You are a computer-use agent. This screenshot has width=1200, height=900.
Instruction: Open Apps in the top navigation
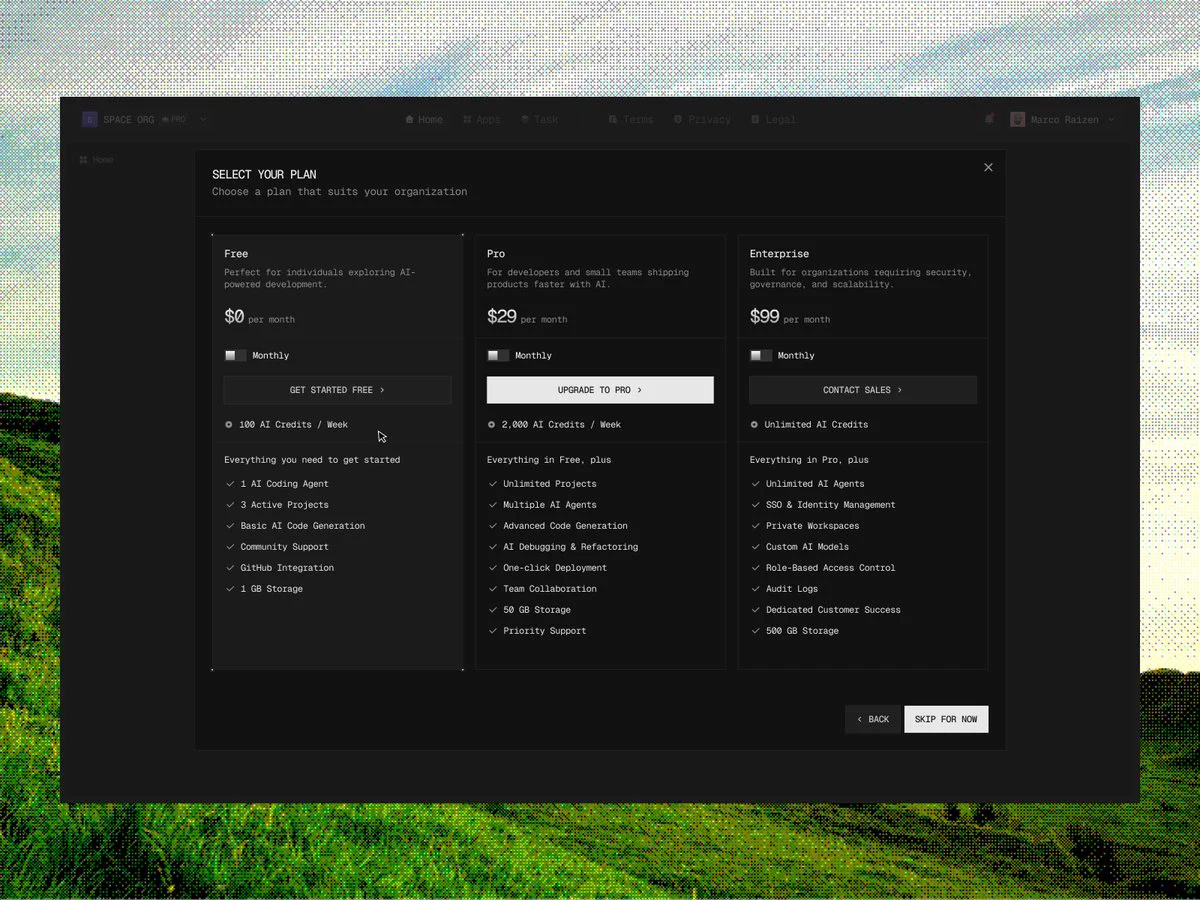pos(482,120)
